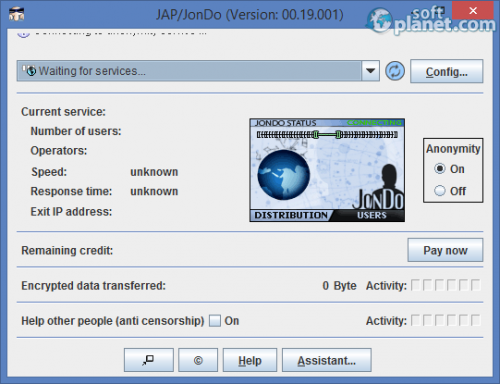Open Help

(250, 360)
